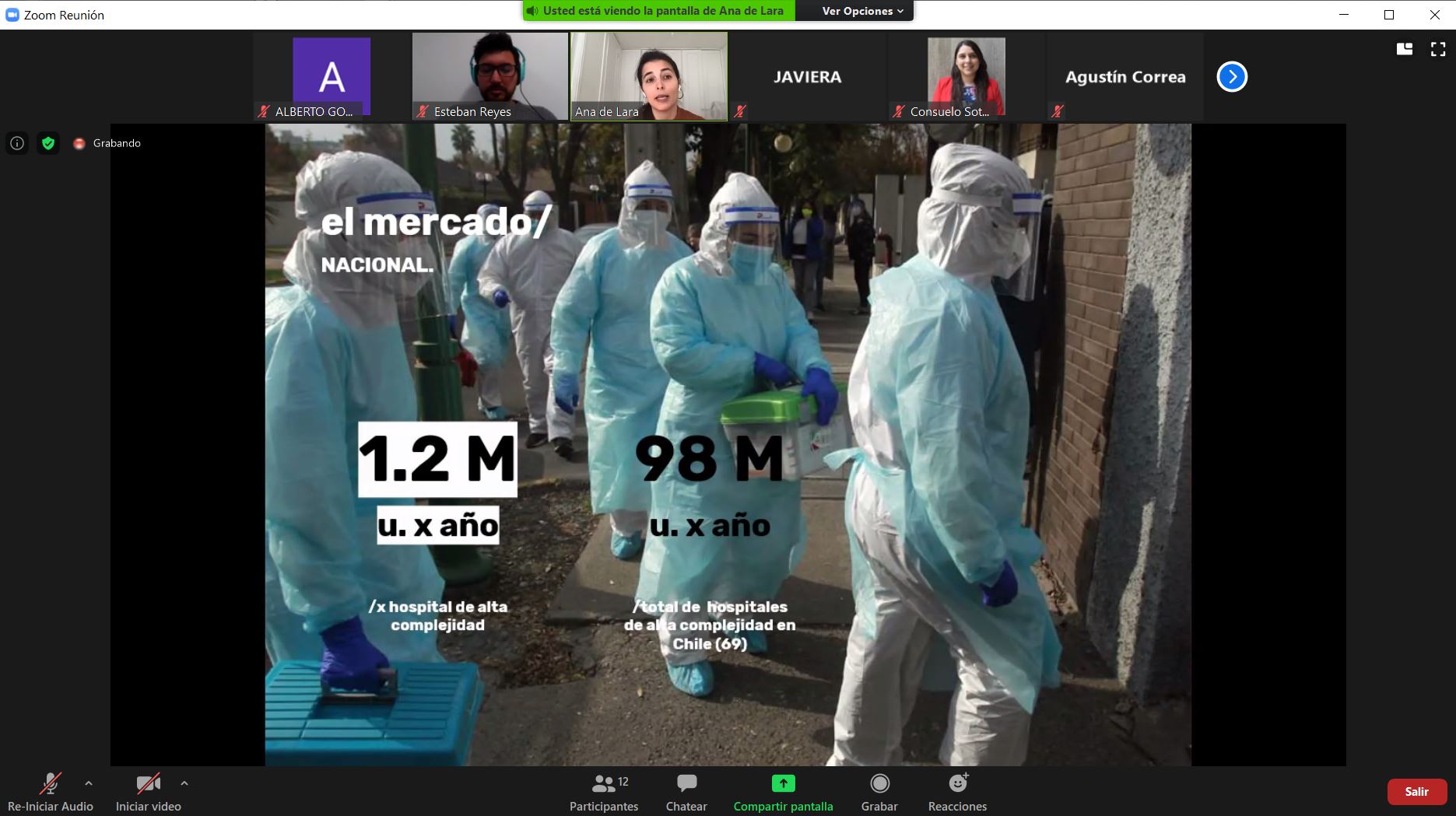Viewport: 1456px width, 816px height.
Task: Select ALBERTO GO... participant thumbnail
Action: click(x=332, y=76)
